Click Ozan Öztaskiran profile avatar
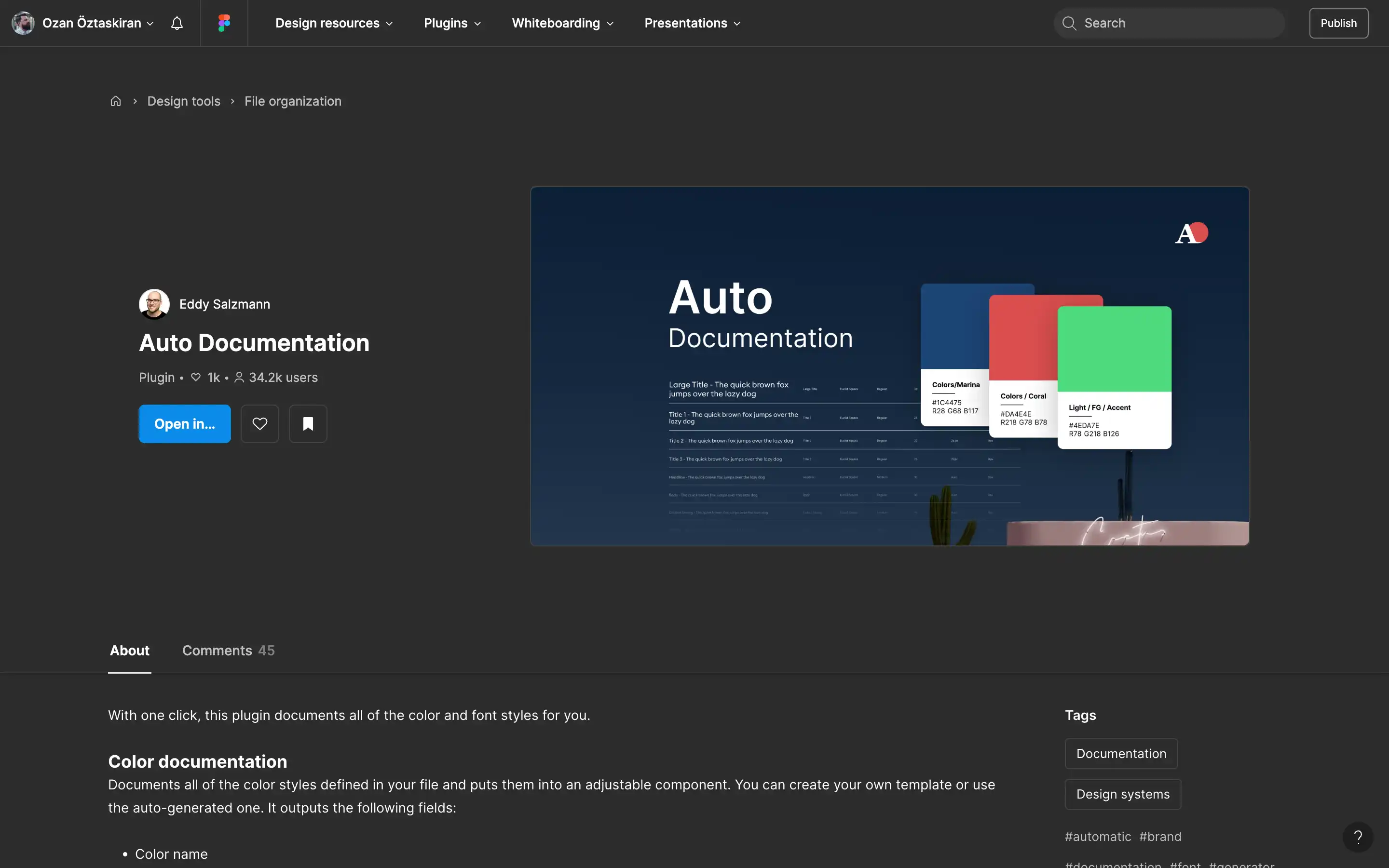The height and width of the screenshot is (868, 1389). point(23,23)
